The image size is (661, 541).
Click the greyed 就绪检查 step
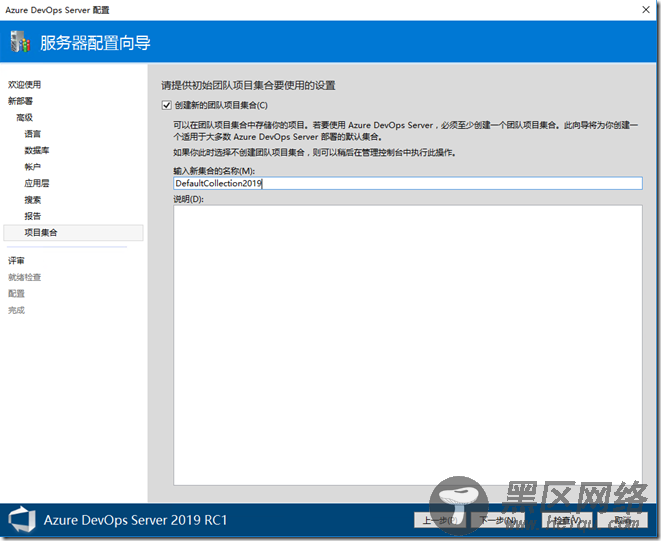click(24, 277)
